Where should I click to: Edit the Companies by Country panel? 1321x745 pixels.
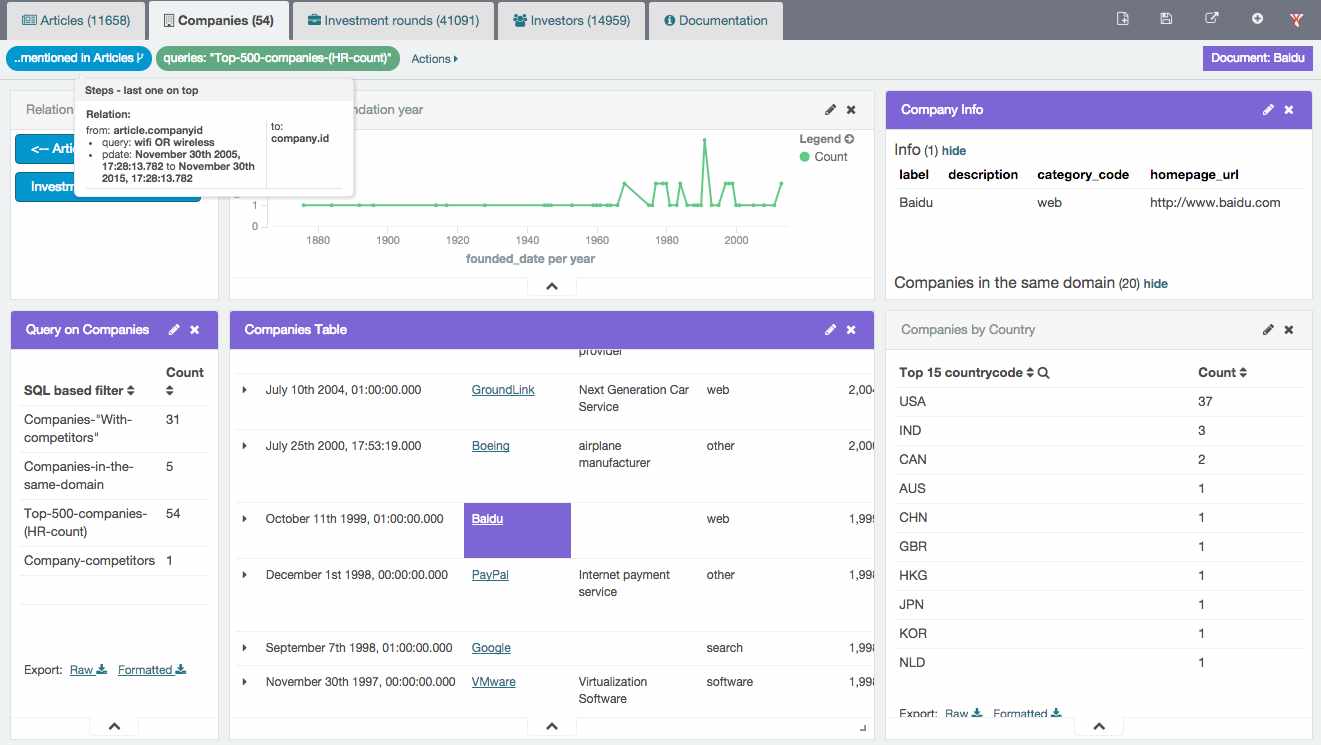(x=1268, y=330)
